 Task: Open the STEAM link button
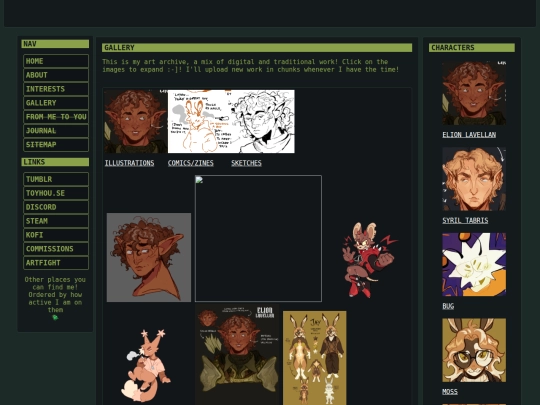coord(56,221)
